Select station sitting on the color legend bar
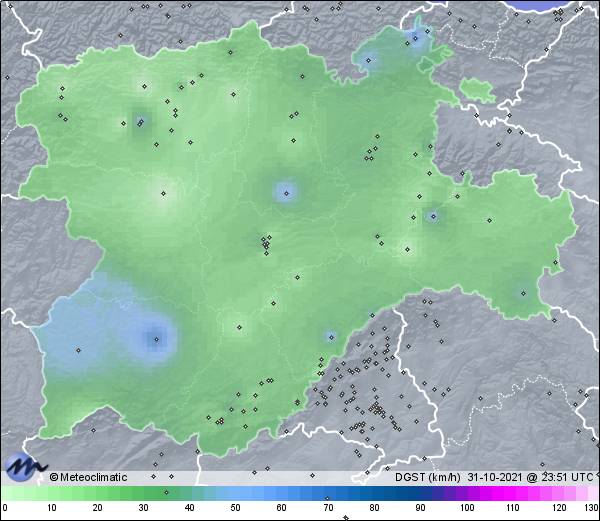This screenshot has height=521, width=600. click(166, 492)
